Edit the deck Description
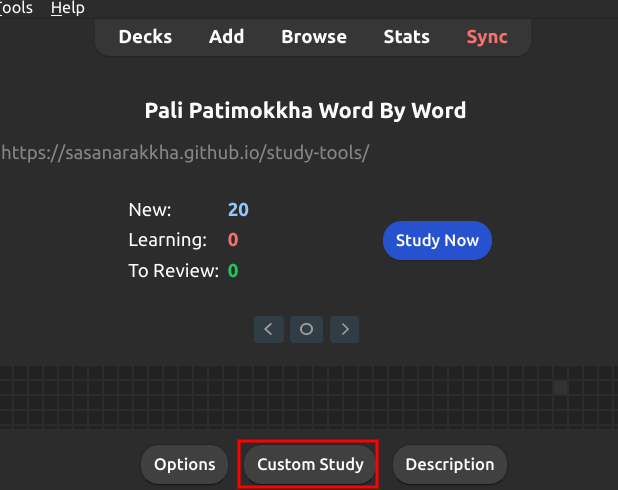This screenshot has width=618, height=490. [x=450, y=464]
